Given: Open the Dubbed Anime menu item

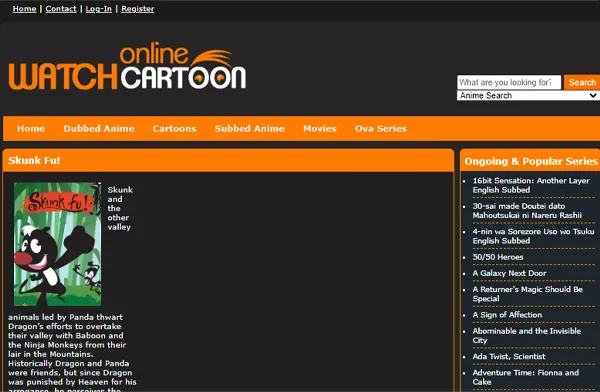Looking at the screenshot, I should pos(99,129).
